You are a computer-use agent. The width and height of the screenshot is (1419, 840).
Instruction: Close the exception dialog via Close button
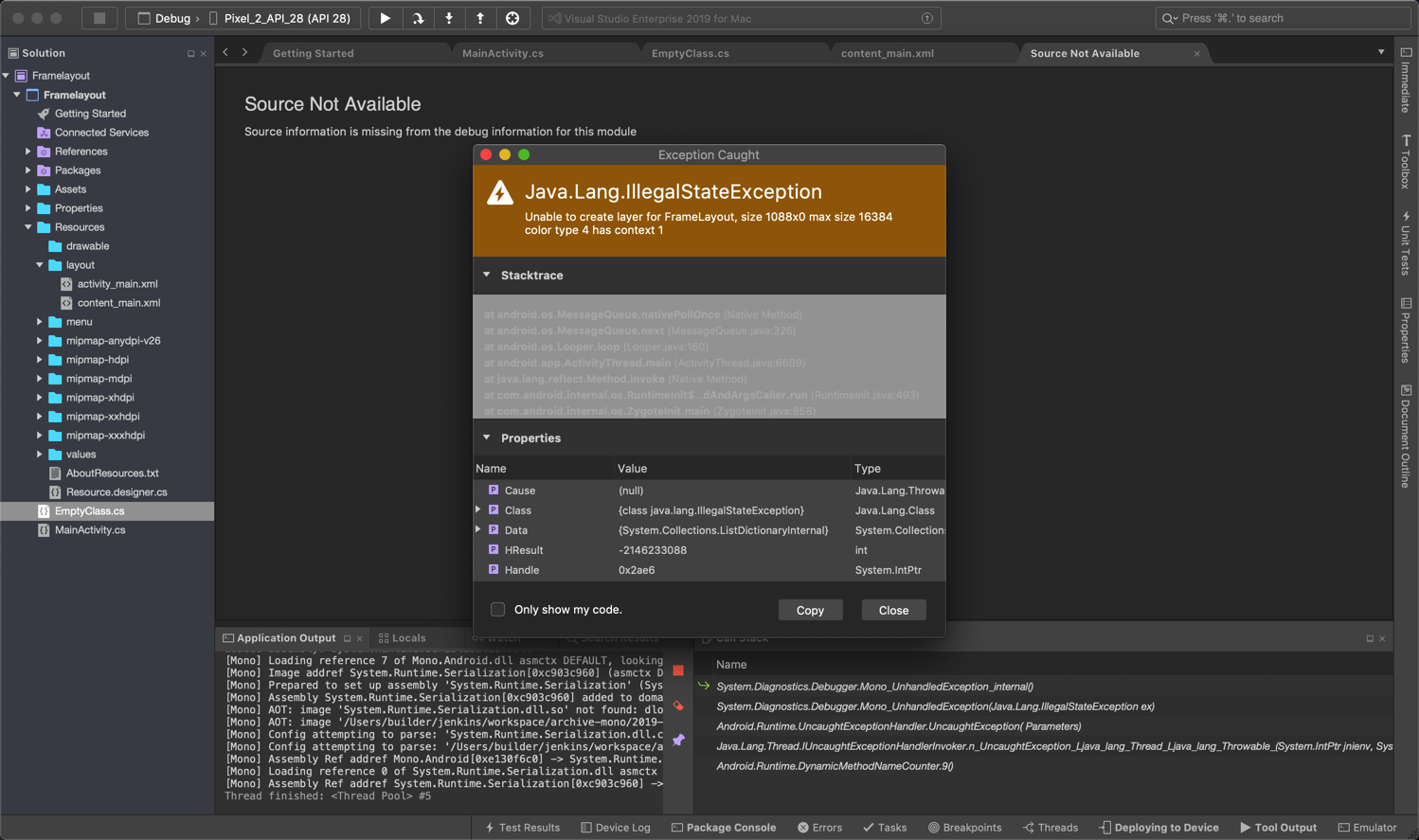[x=893, y=610]
